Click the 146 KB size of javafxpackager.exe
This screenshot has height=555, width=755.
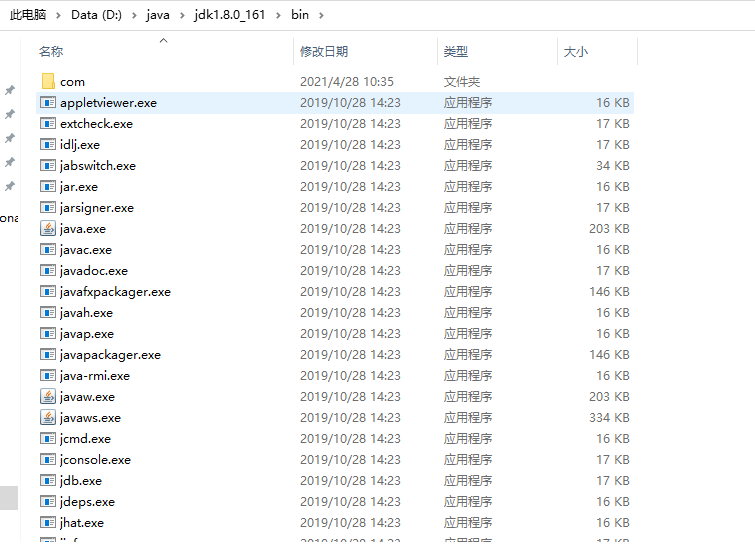click(609, 292)
